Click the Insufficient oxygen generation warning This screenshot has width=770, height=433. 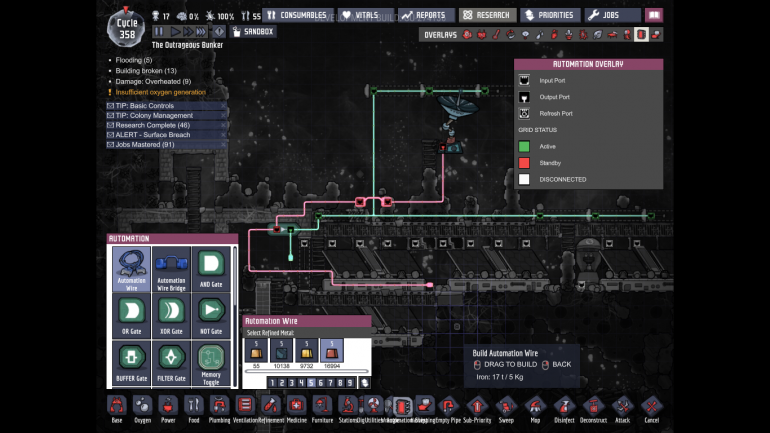tap(160, 92)
